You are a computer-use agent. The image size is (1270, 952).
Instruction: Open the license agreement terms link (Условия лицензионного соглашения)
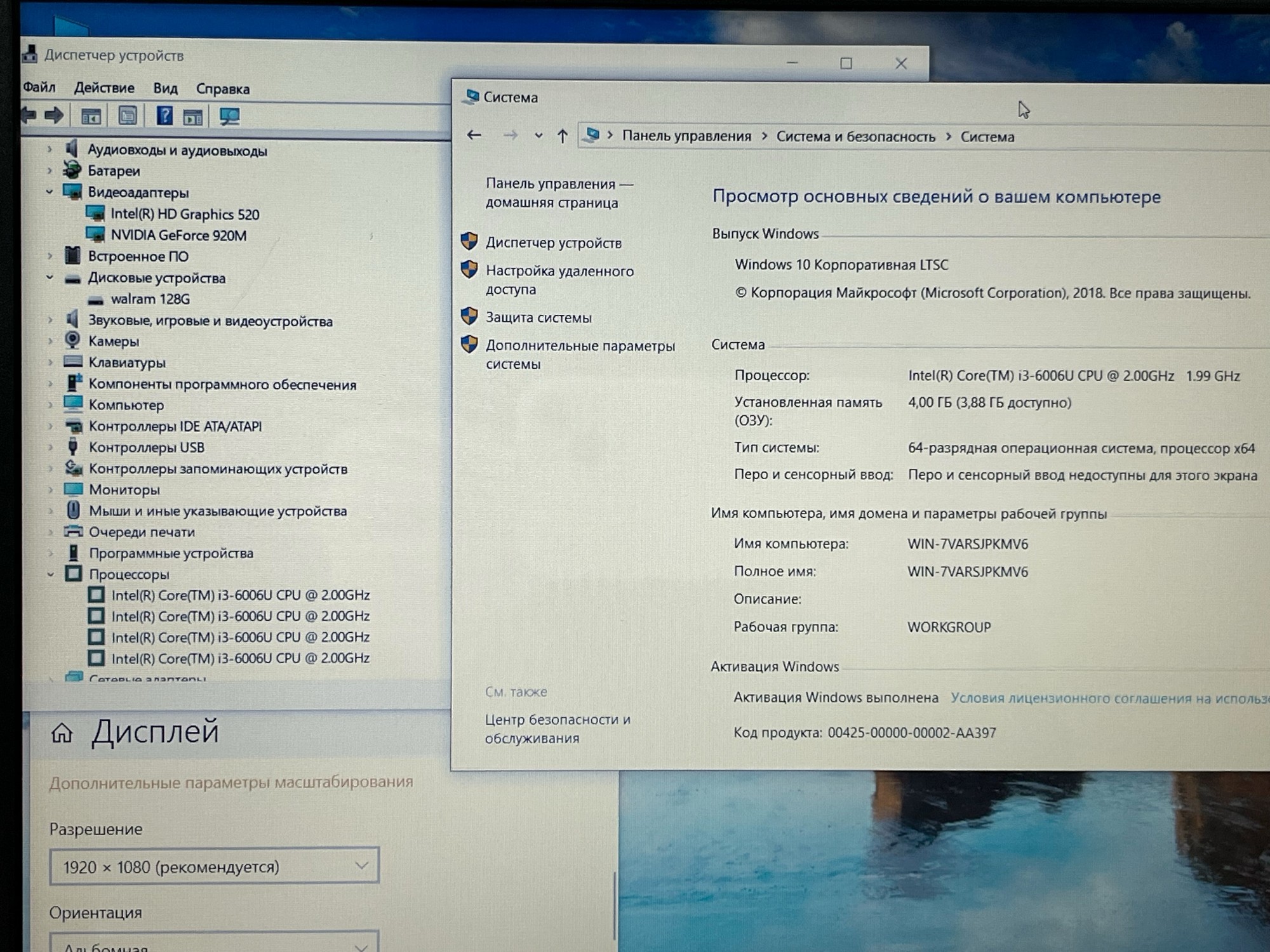pyautogui.click(x=1110, y=698)
